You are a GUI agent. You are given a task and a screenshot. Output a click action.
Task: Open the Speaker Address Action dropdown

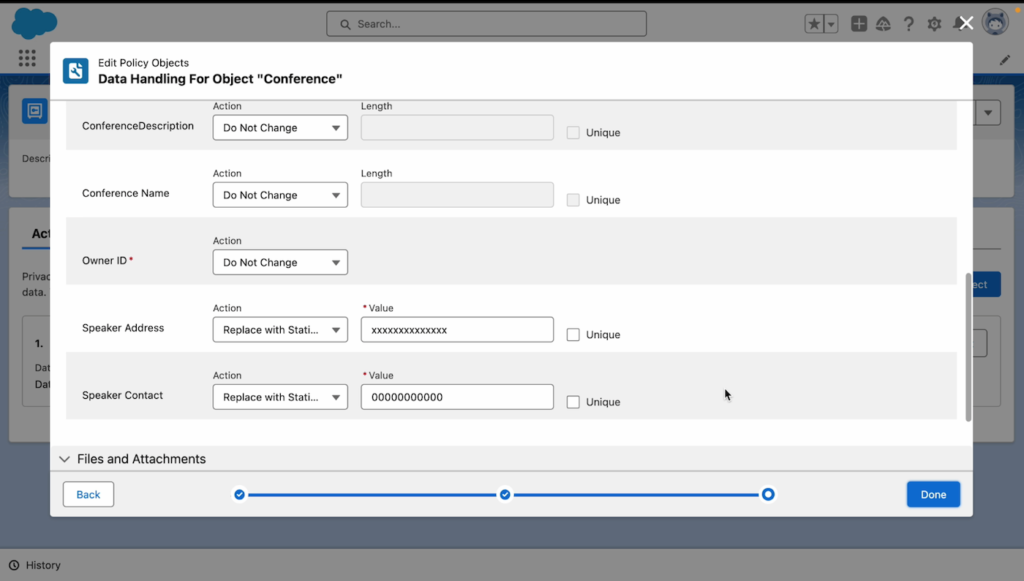pyautogui.click(x=280, y=329)
